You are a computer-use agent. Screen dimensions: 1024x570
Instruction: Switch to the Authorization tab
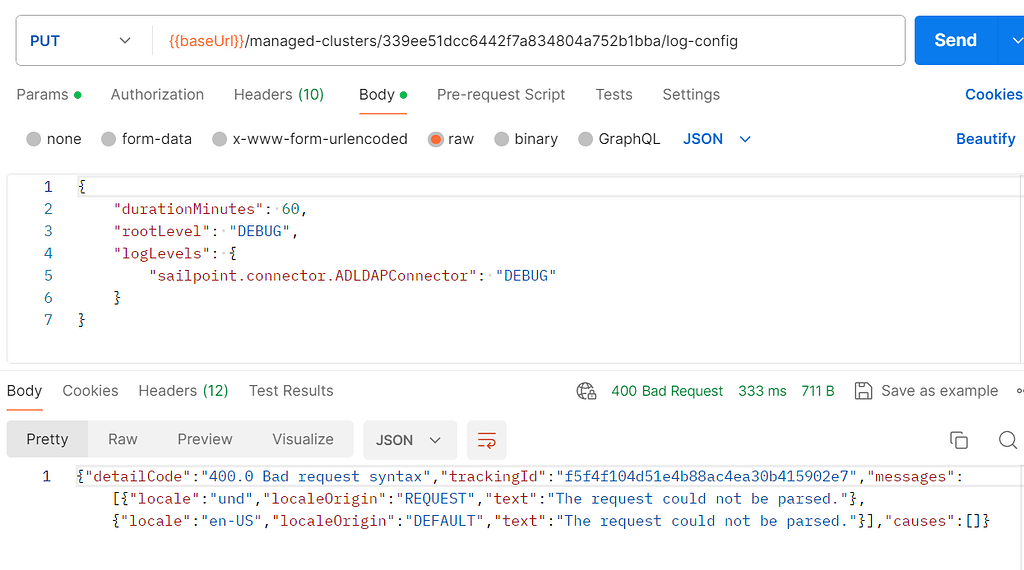[x=157, y=95]
